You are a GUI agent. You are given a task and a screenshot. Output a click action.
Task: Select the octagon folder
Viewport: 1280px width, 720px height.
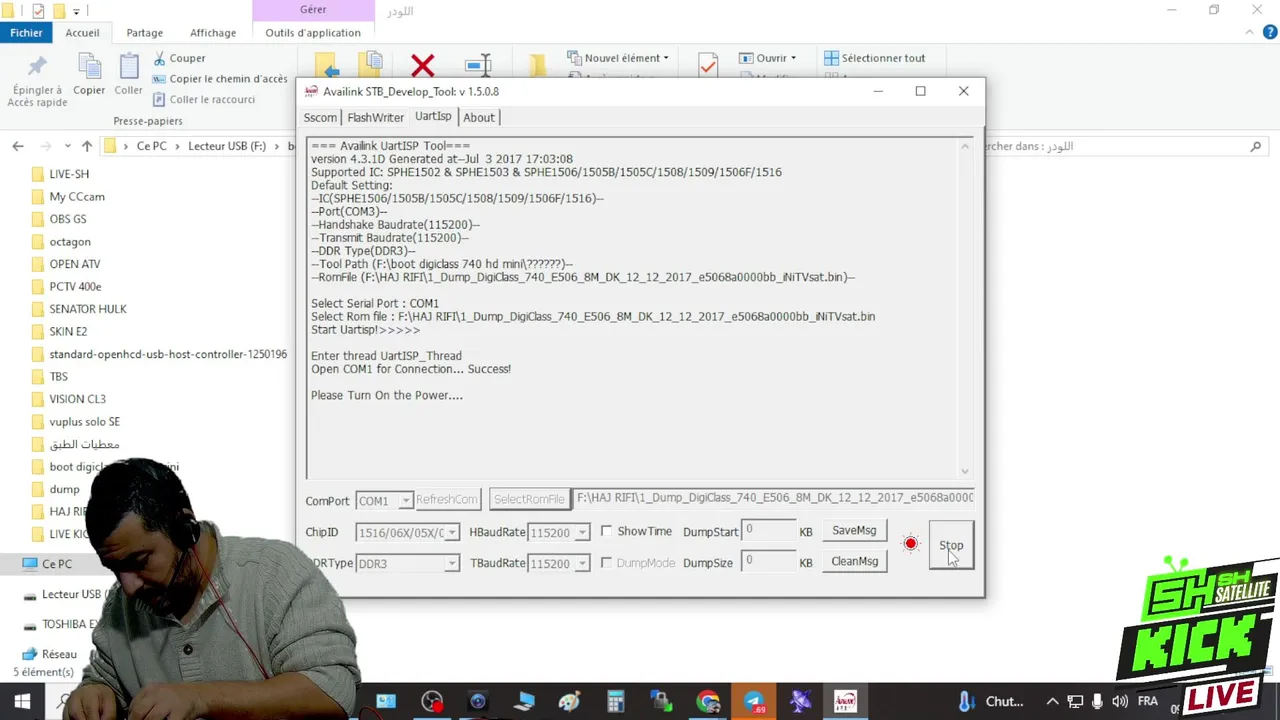(x=70, y=242)
